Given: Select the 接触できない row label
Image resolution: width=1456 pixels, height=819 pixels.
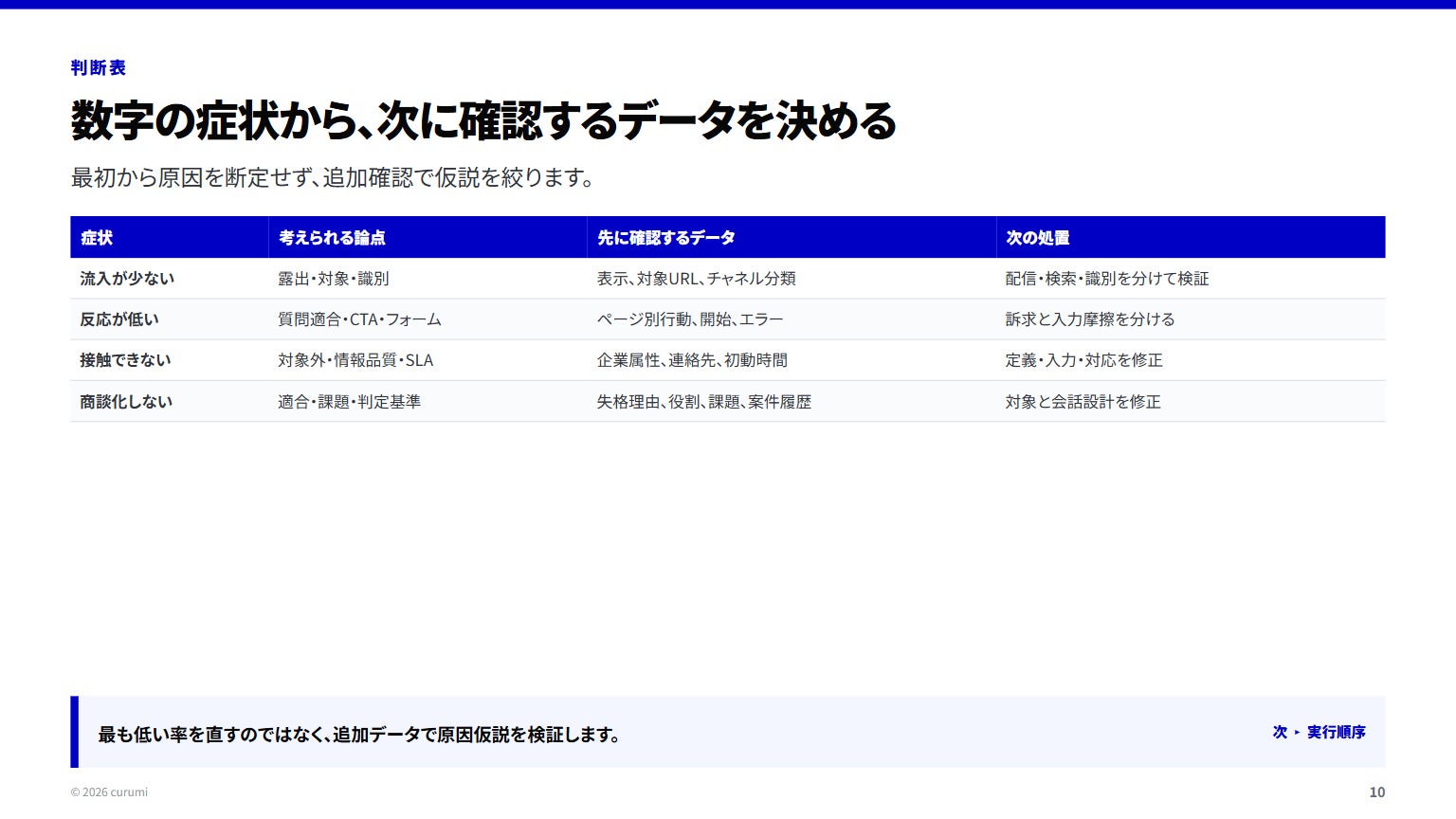Looking at the screenshot, I should (x=126, y=360).
